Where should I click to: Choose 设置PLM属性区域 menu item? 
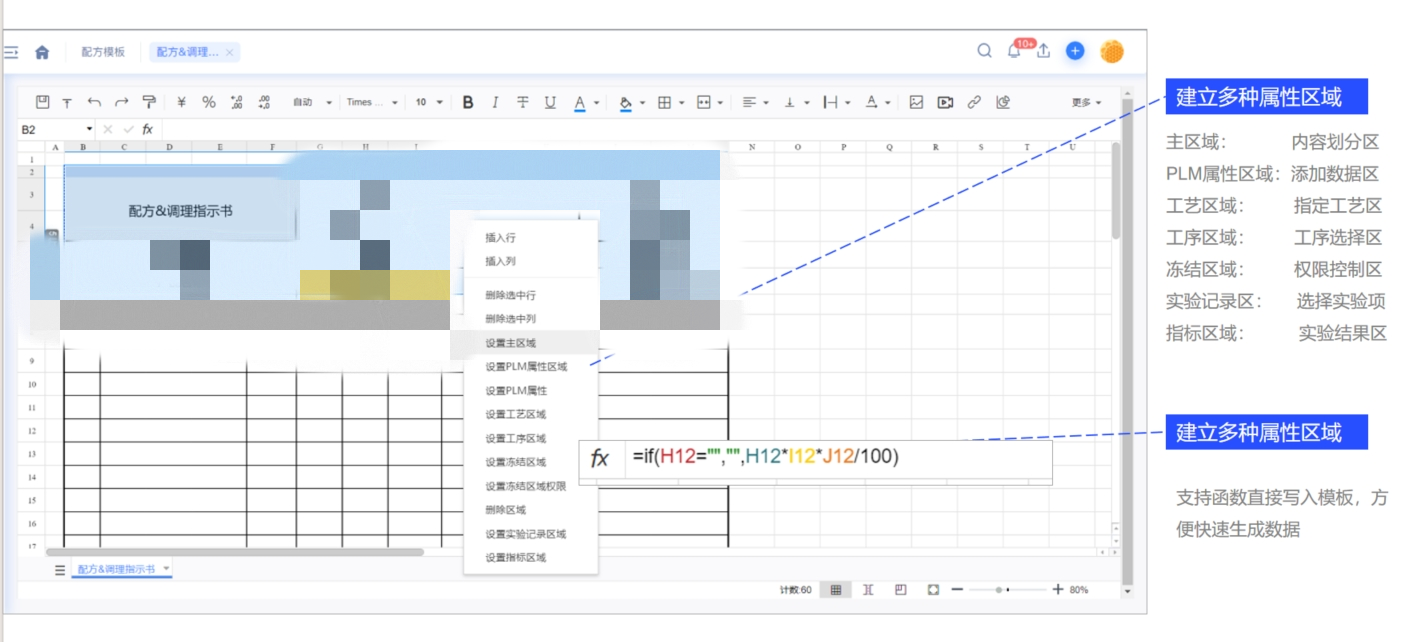(x=525, y=366)
